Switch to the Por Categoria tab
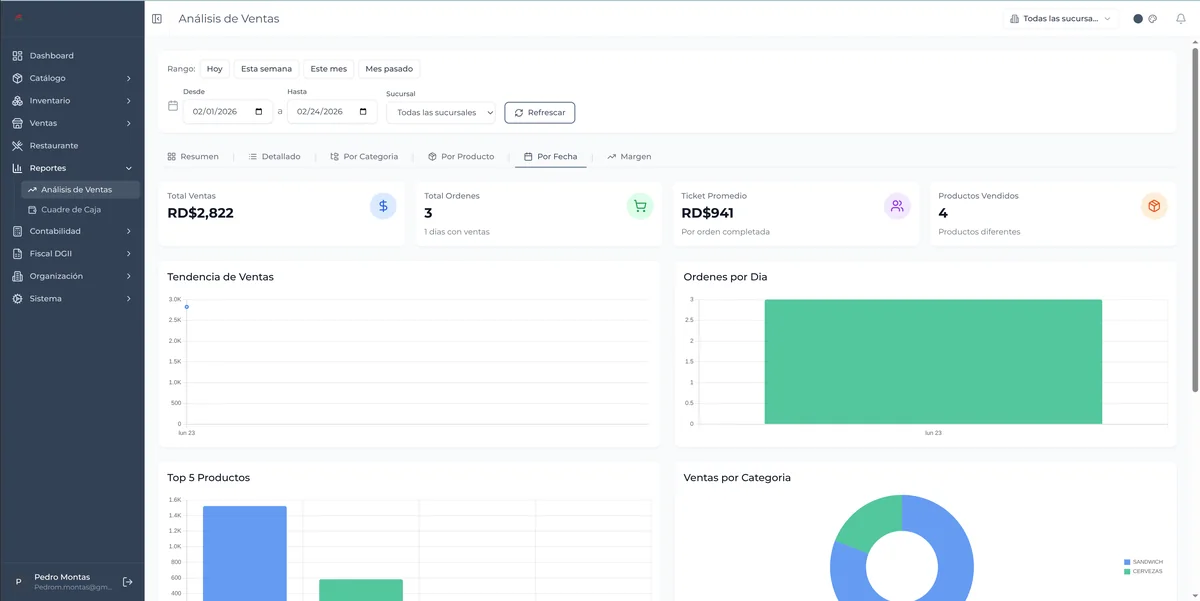1200x601 pixels. tap(364, 157)
